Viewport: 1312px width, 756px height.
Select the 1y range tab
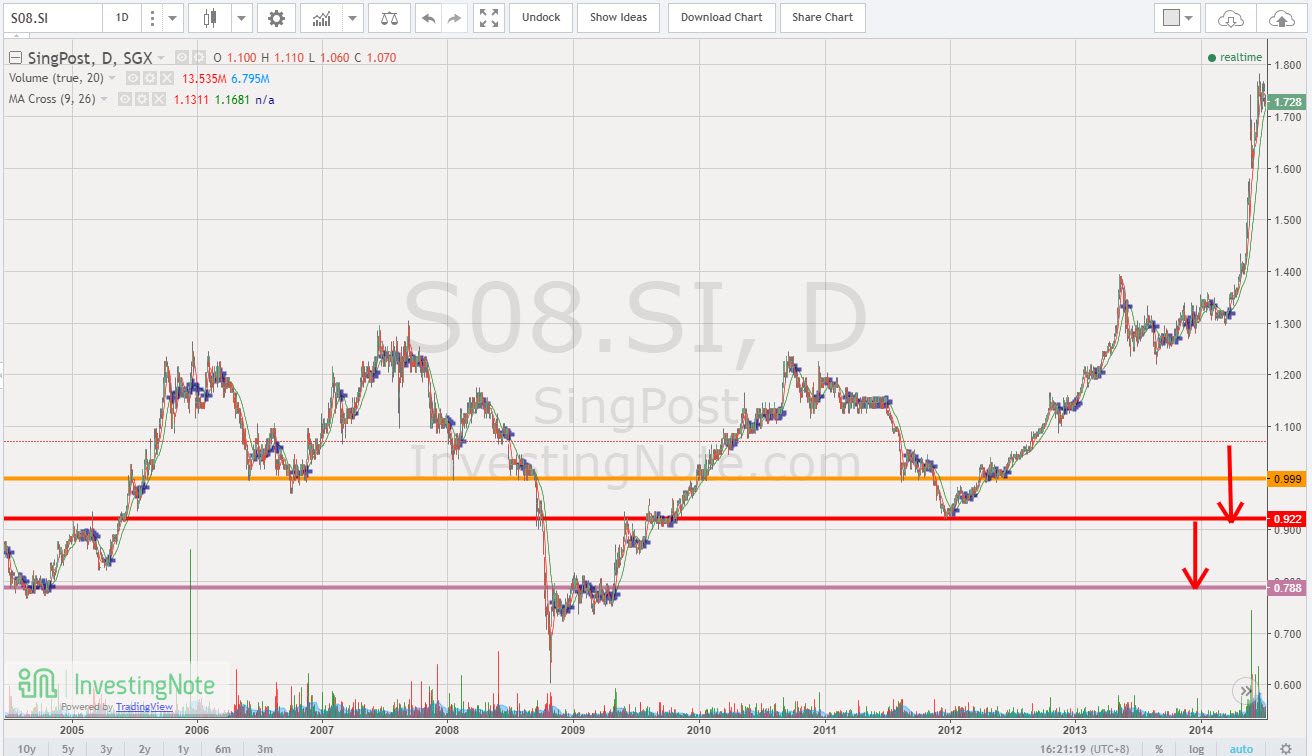tap(183, 748)
